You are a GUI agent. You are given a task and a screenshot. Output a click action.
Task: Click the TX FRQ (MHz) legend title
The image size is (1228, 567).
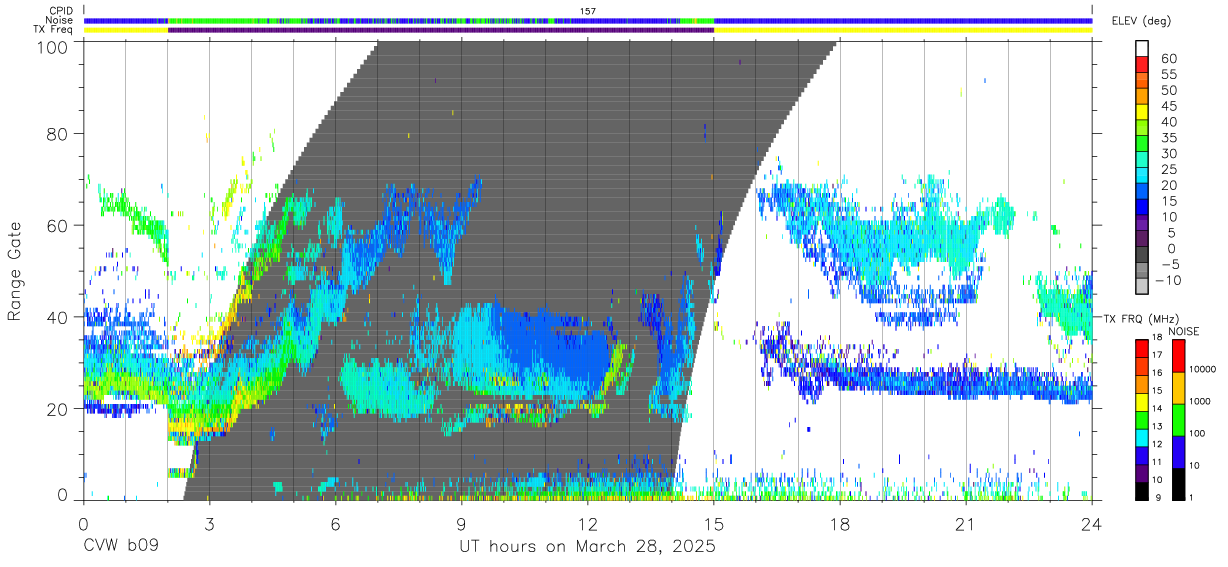tap(1141, 319)
